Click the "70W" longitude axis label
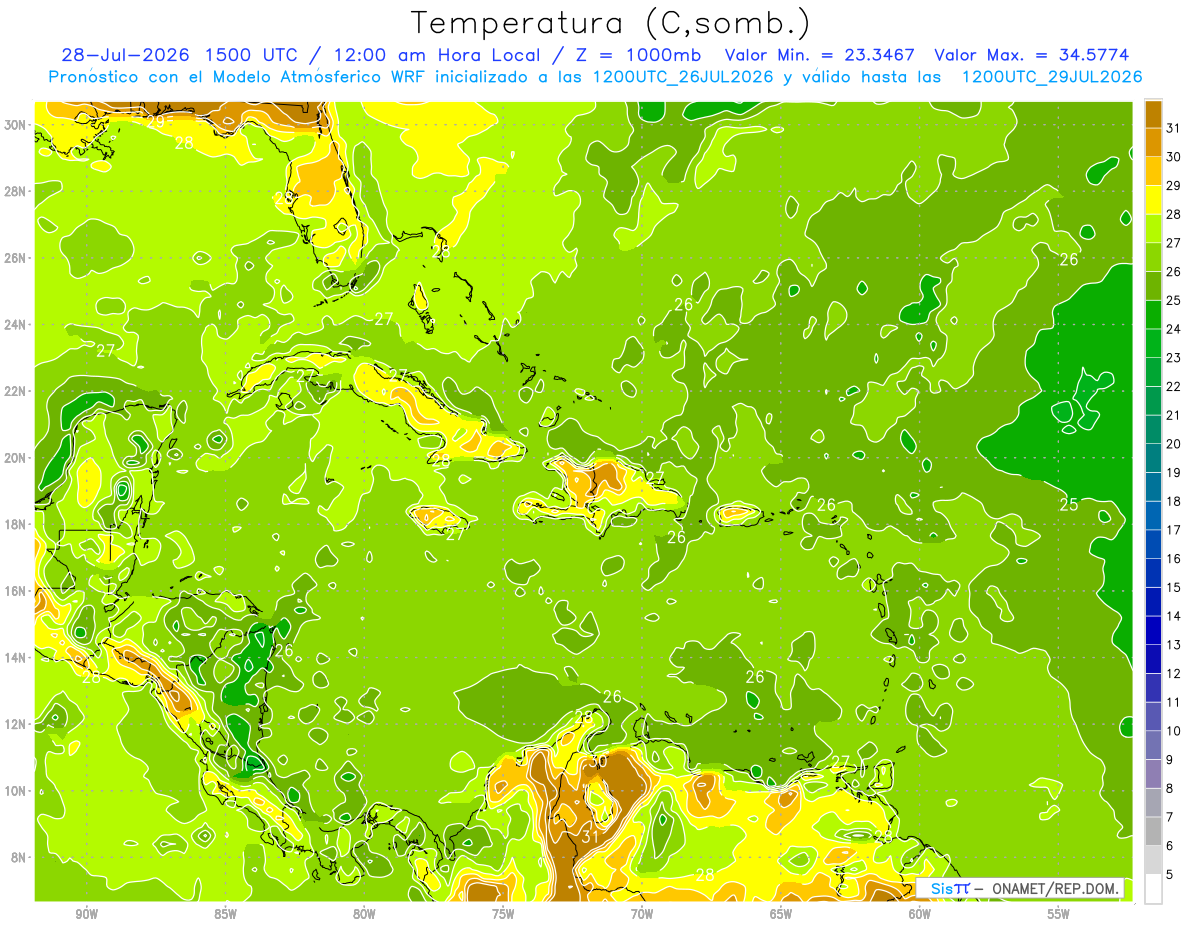 pyautogui.click(x=642, y=914)
